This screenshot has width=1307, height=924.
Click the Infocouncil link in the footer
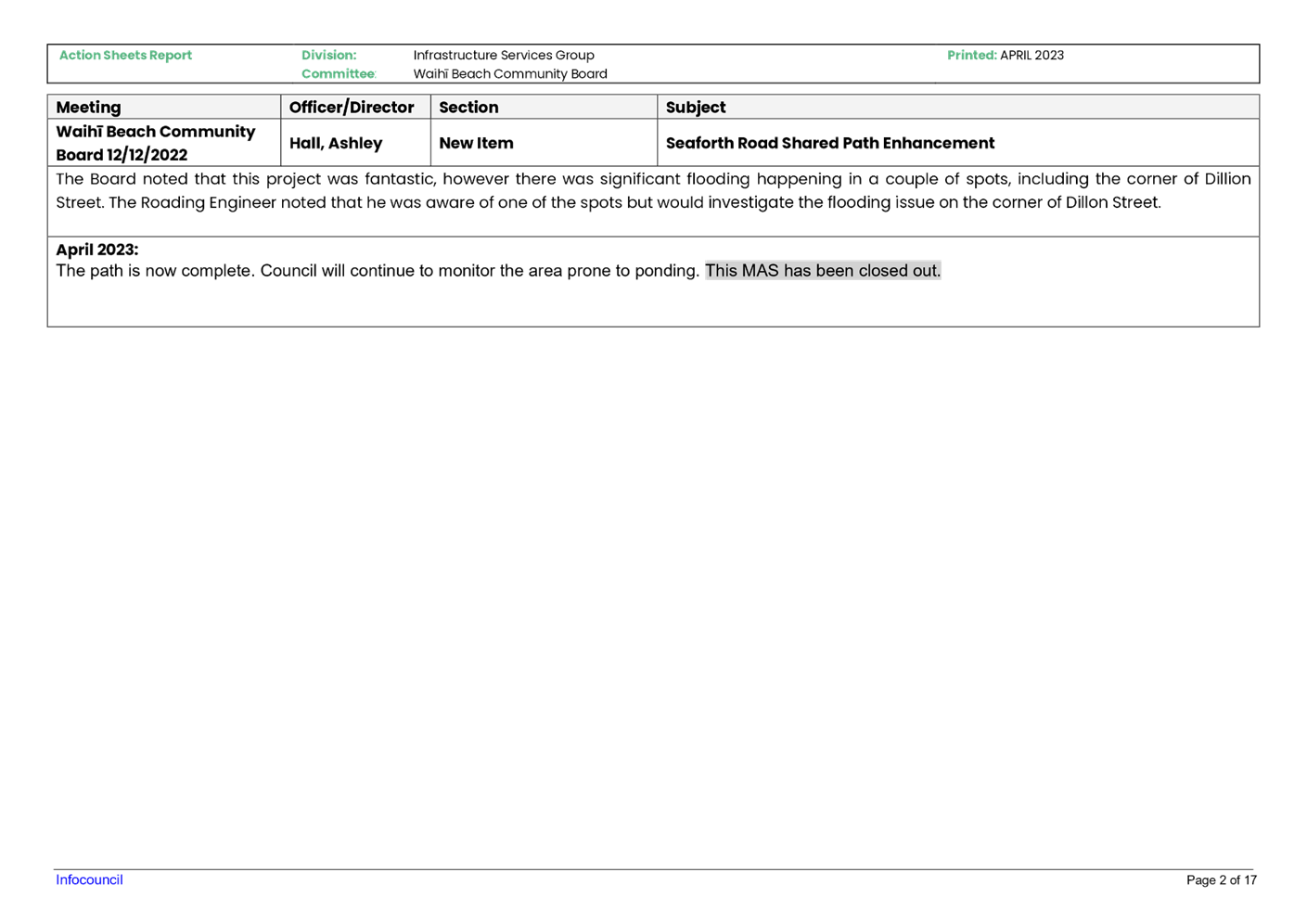89,879
